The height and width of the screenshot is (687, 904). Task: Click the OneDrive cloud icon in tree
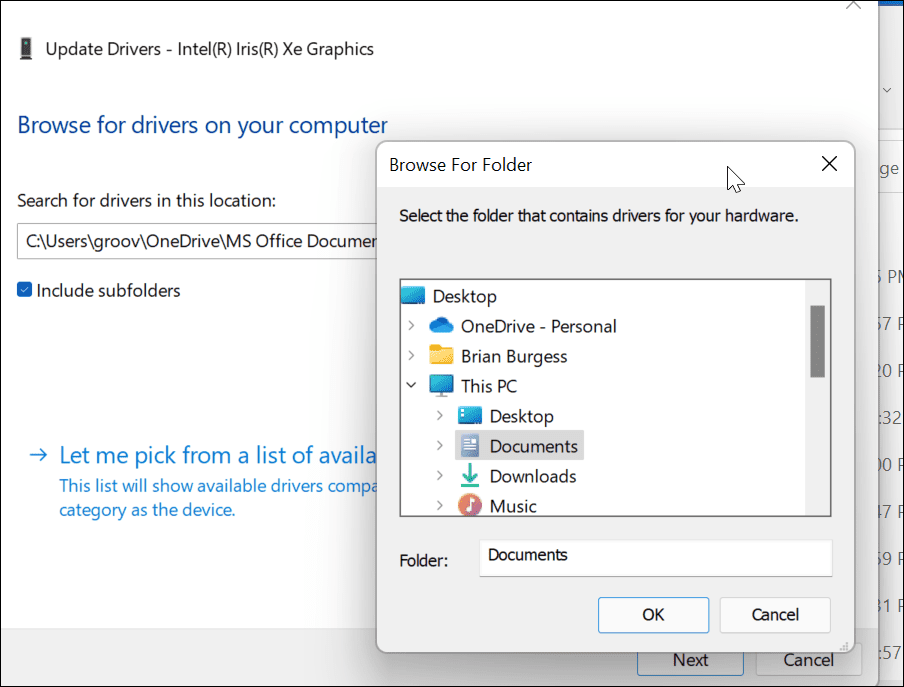click(441, 326)
